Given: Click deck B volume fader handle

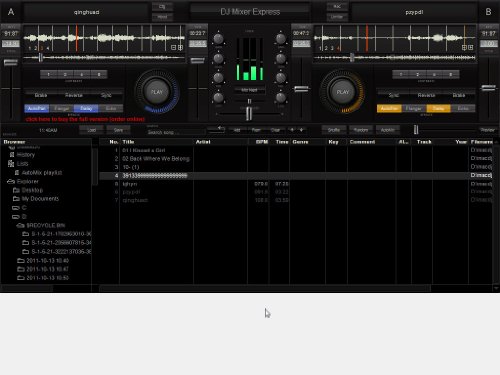Looking at the screenshot, I should tap(301, 89).
